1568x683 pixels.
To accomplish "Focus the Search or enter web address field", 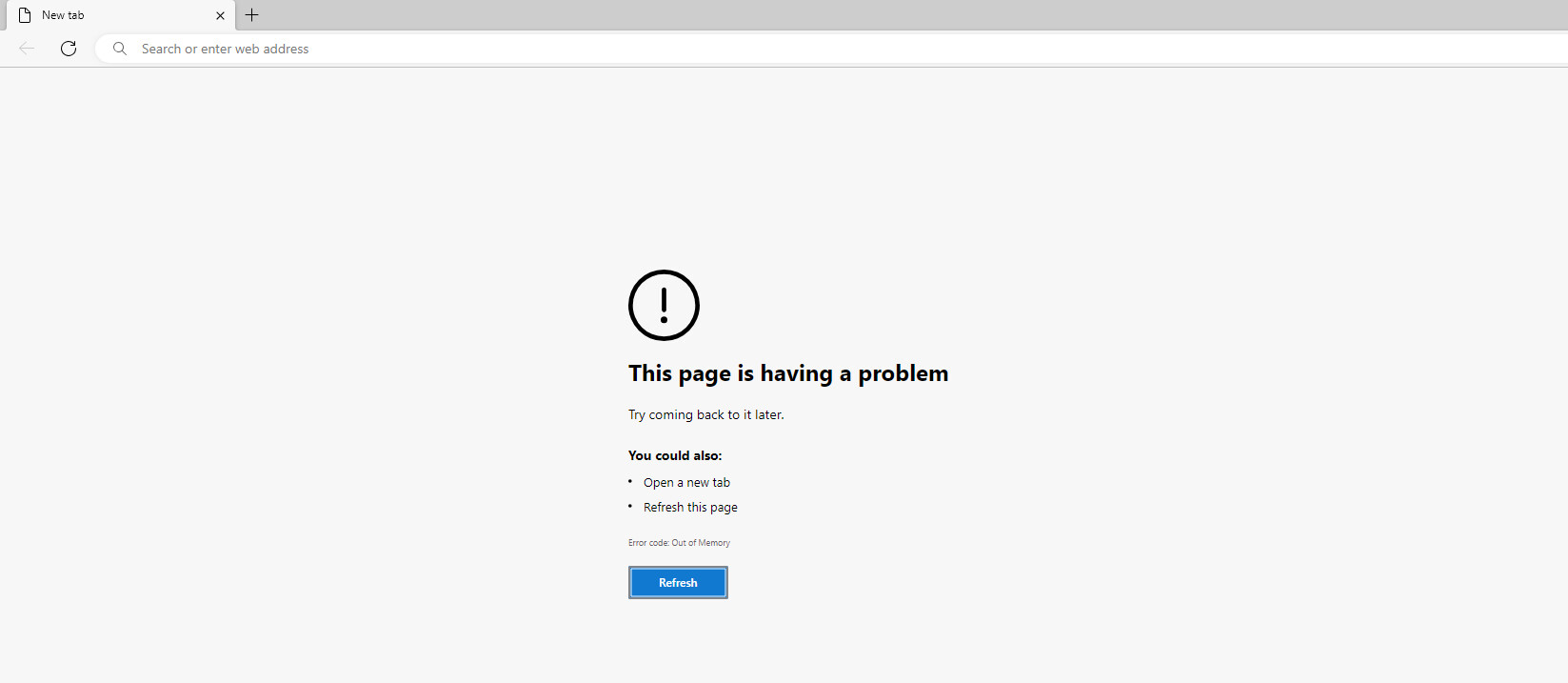I will pyautogui.click(x=831, y=49).
